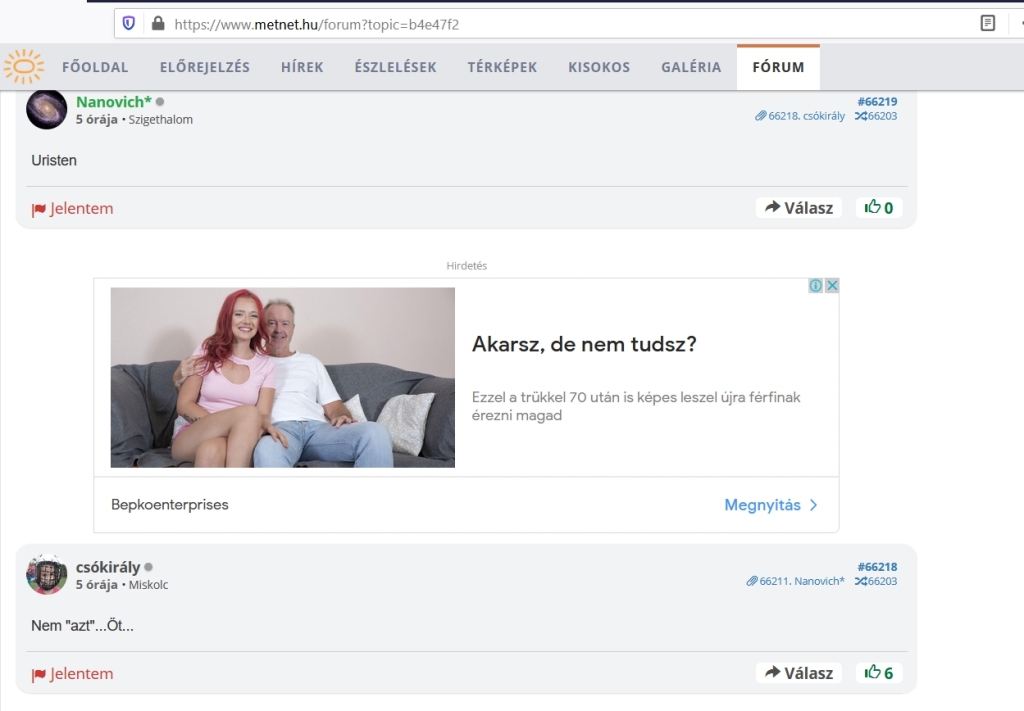
Task: Open the ELŐREJELZÉS menu item
Action: coord(205,67)
